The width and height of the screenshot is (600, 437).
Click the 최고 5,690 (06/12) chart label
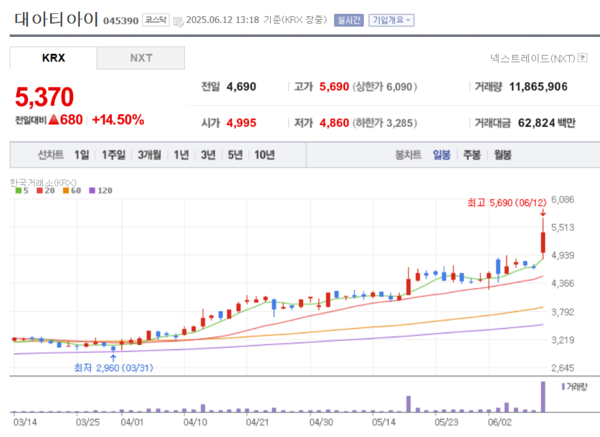point(507,203)
